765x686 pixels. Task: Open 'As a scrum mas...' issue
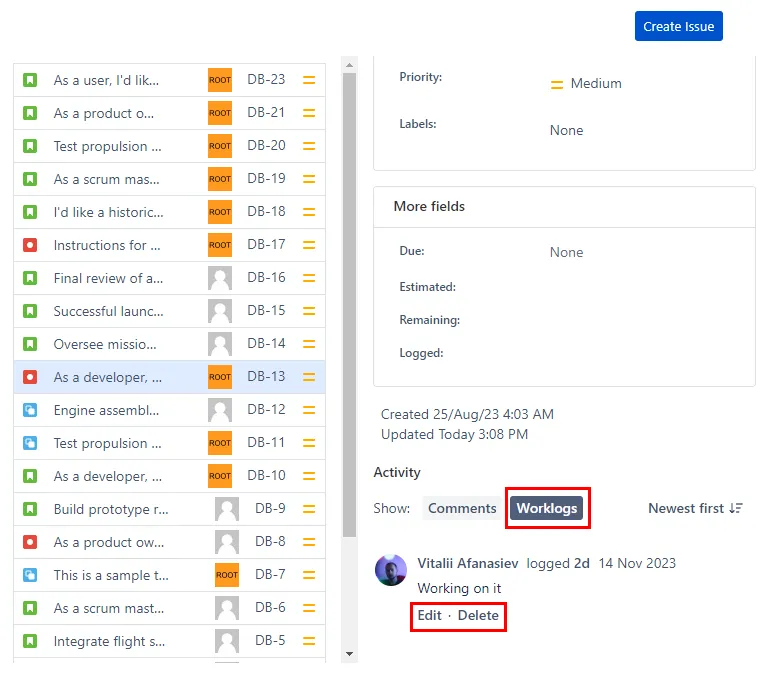pos(106,179)
